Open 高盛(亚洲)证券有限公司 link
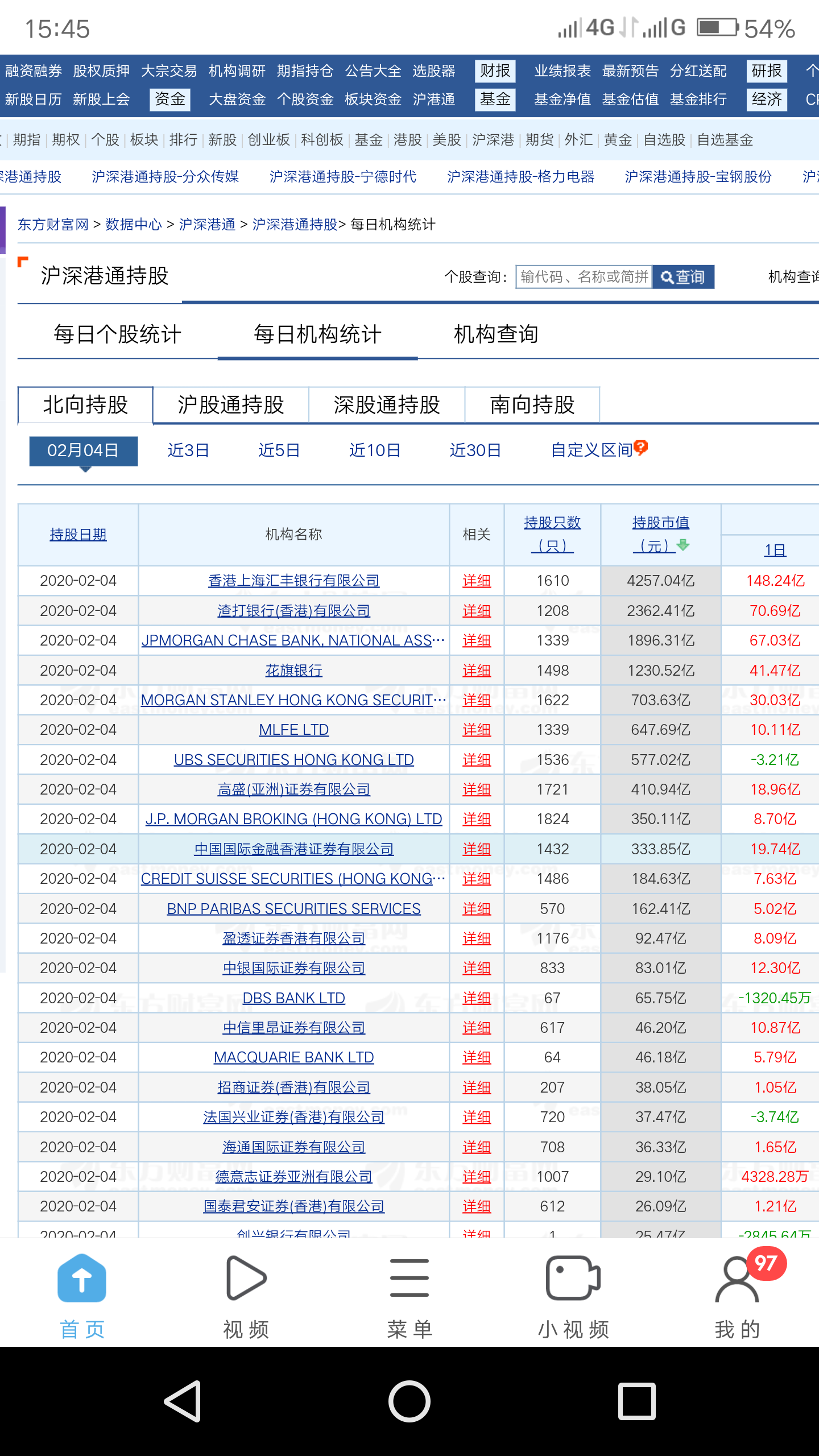This screenshot has height=1456, width=819. (293, 789)
